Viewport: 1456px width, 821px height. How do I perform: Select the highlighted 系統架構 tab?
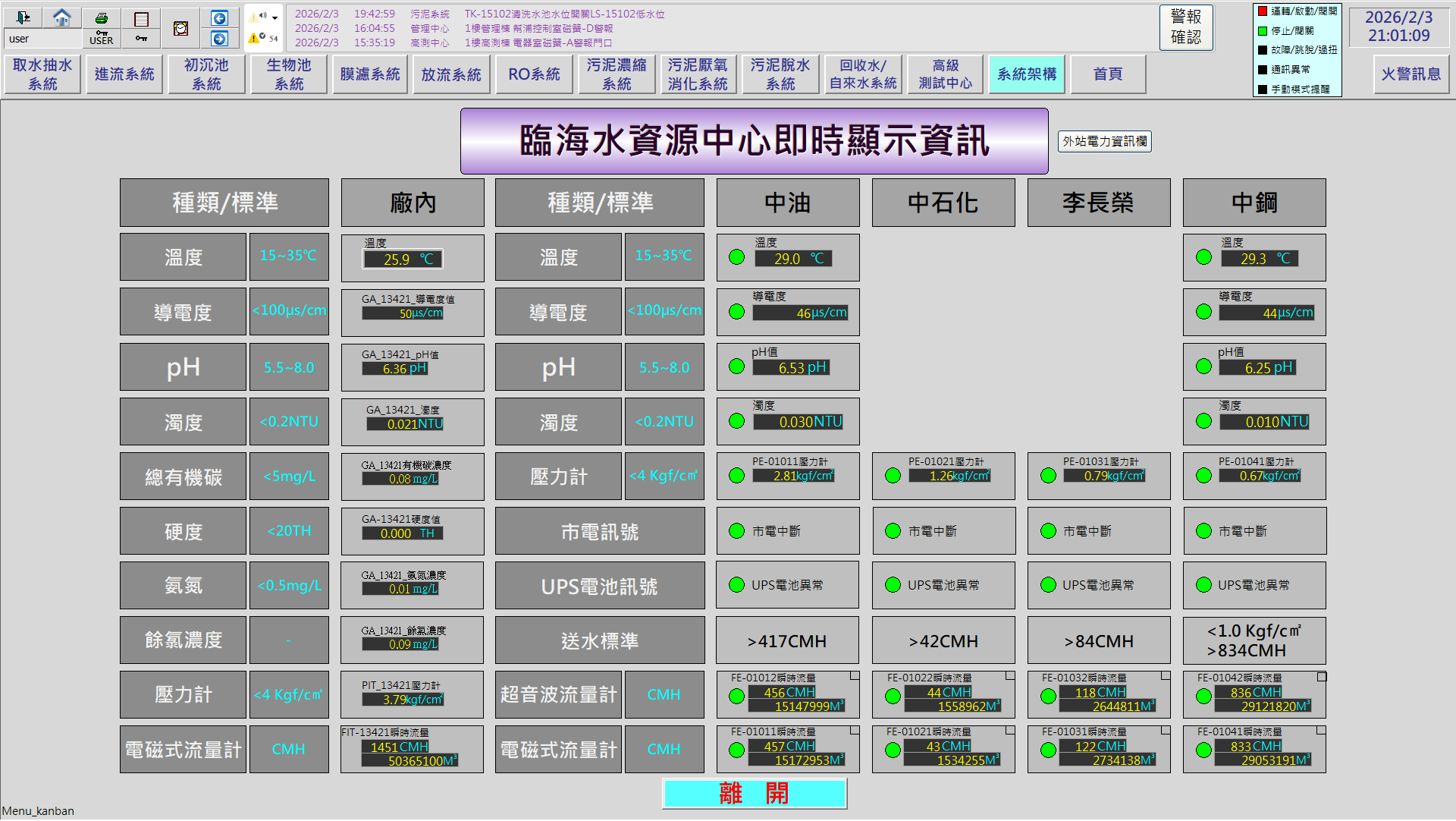tap(1027, 74)
